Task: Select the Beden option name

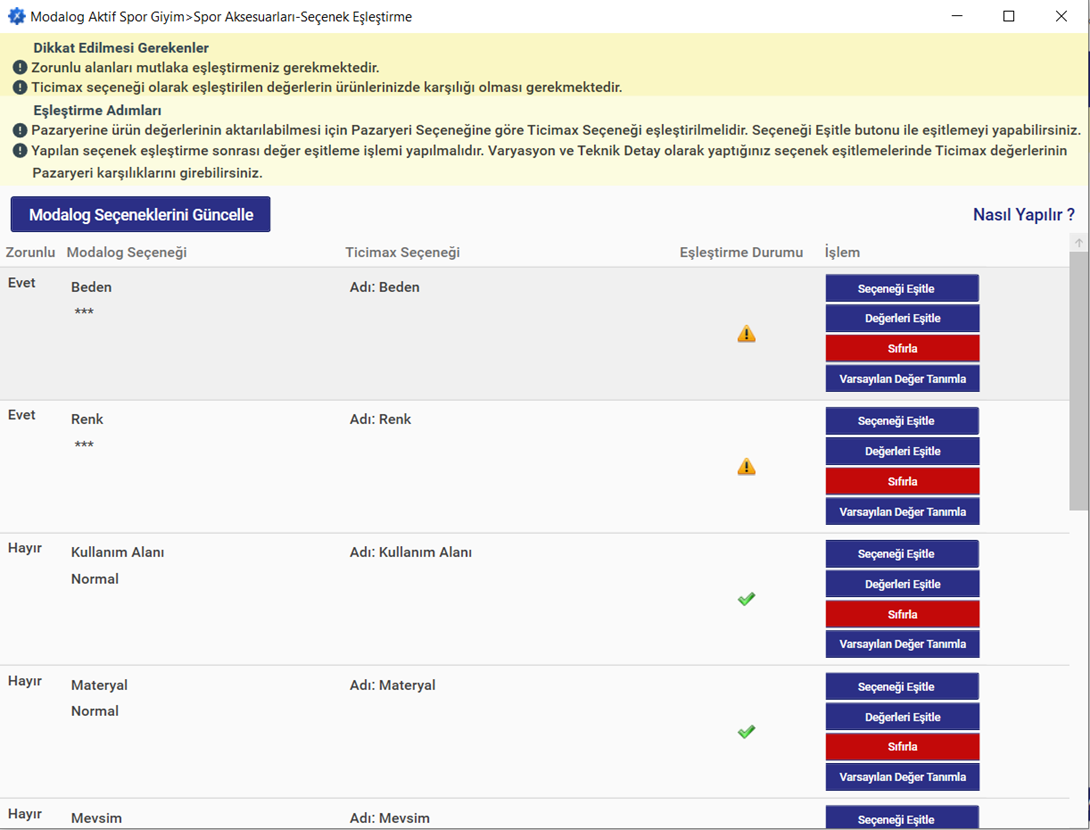Action: pos(91,287)
